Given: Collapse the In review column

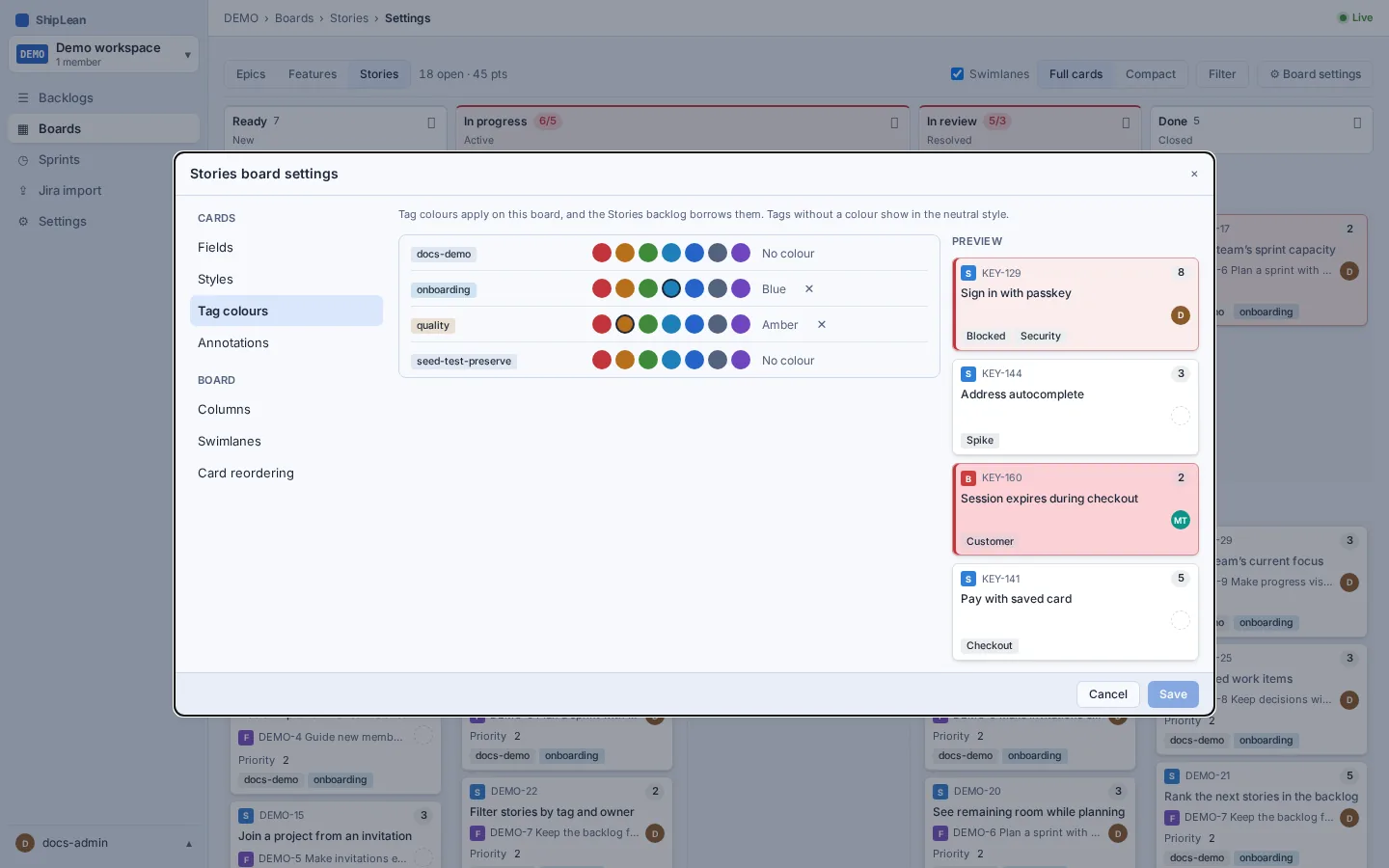Looking at the screenshot, I should [1126, 122].
